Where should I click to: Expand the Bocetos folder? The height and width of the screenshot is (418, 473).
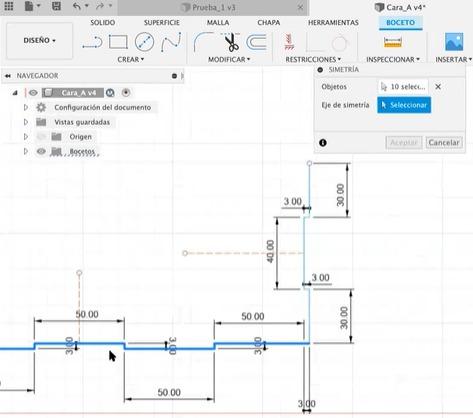click(x=26, y=151)
